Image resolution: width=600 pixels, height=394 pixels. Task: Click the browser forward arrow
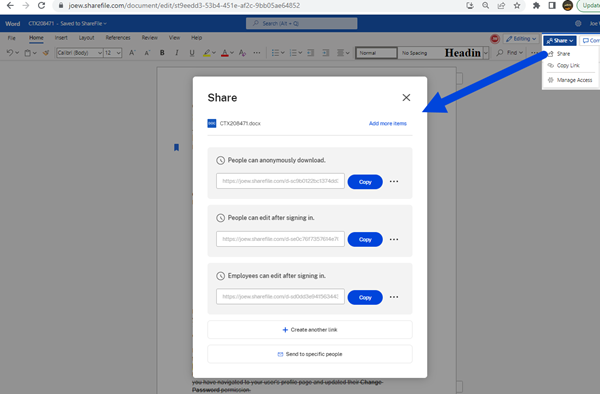[26, 5]
